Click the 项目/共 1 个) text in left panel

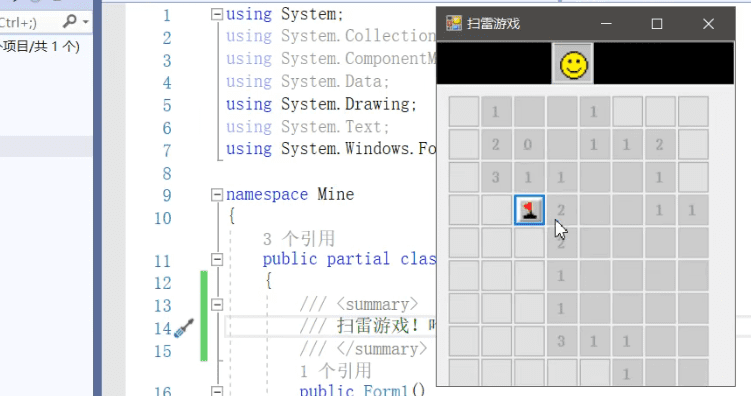pyautogui.click(x=40, y=46)
